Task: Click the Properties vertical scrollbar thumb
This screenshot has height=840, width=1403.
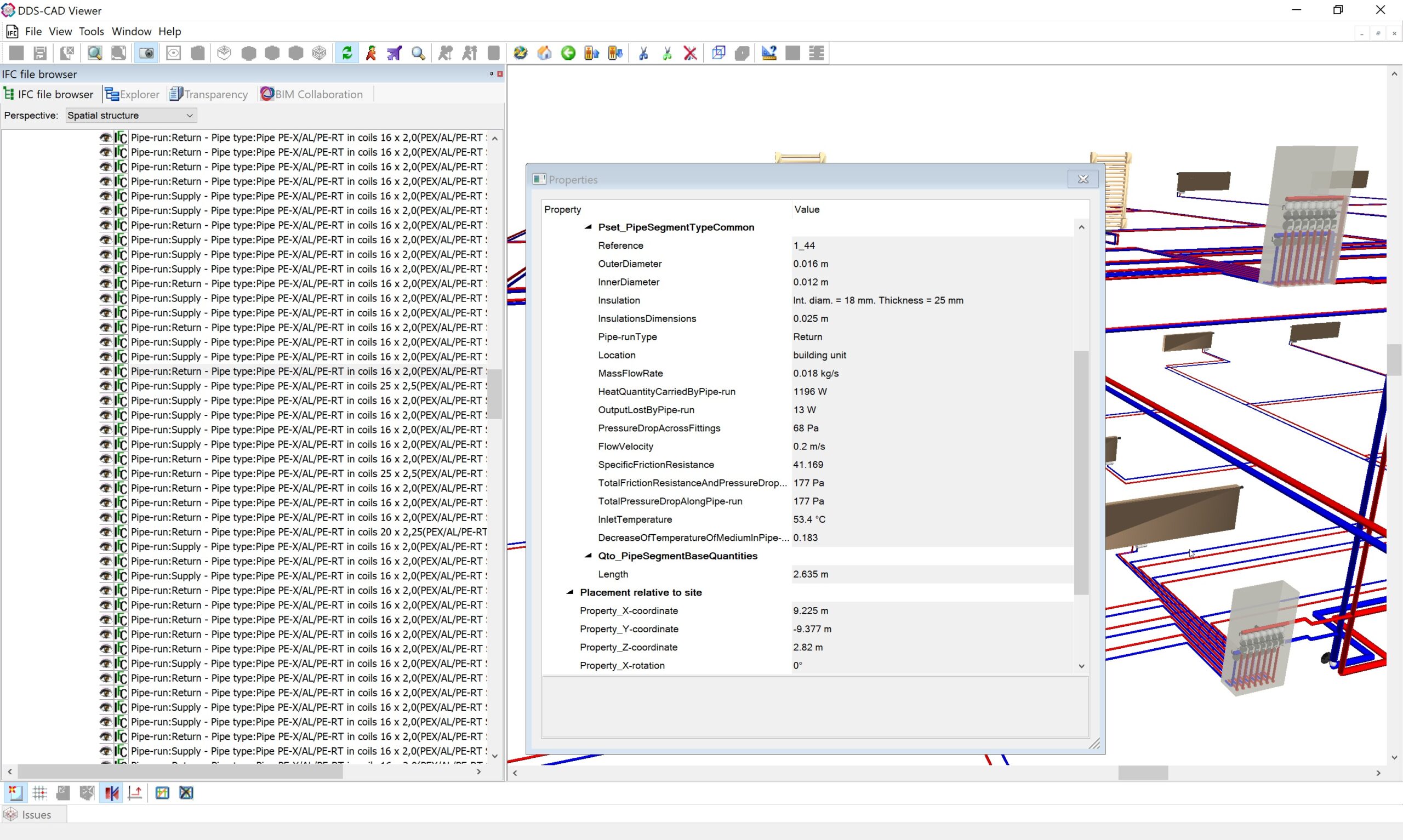Action: point(1081,473)
